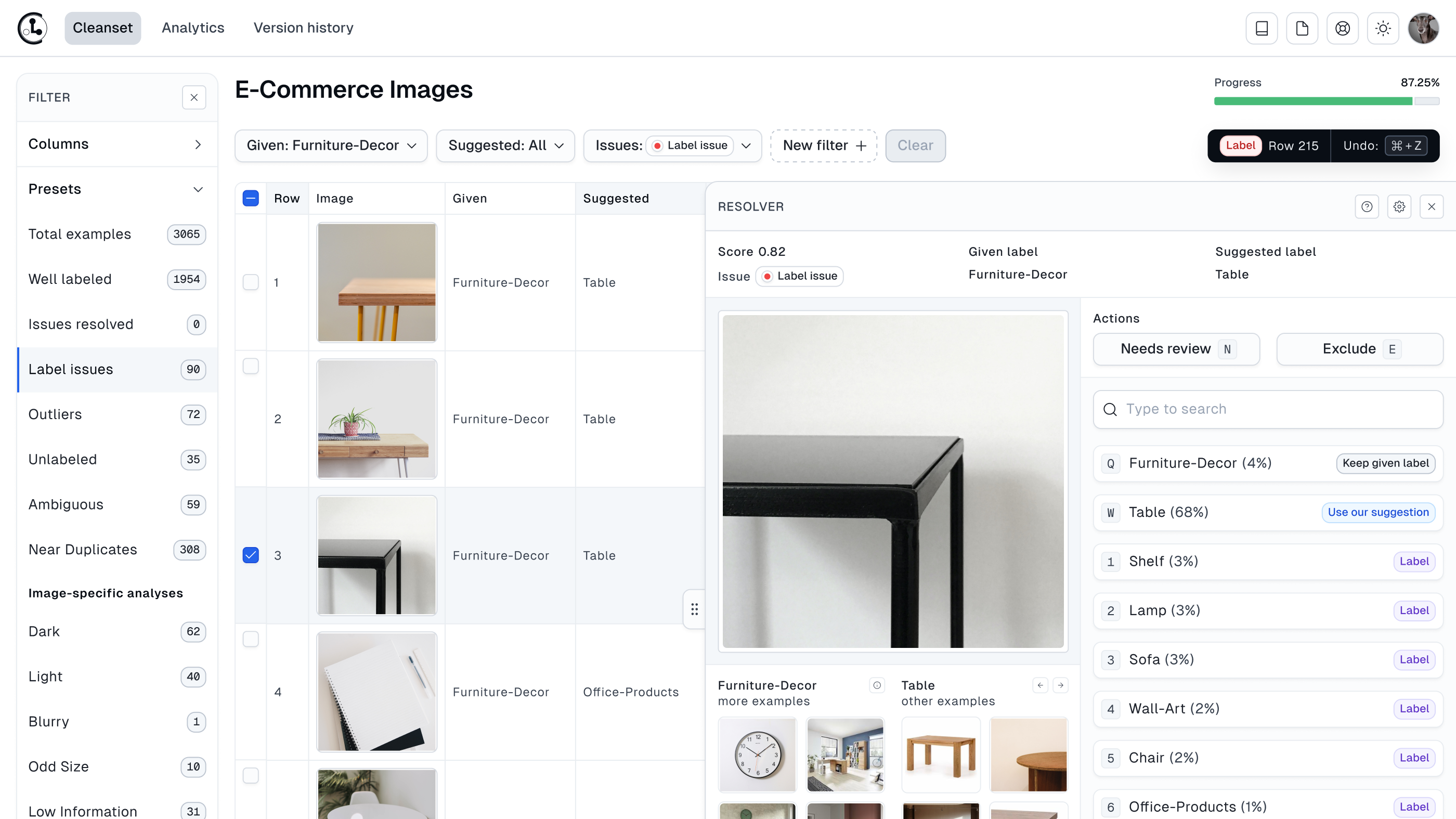1456x819 pixels.
Task: Mark as Needs review
Action: point(1176,349)
